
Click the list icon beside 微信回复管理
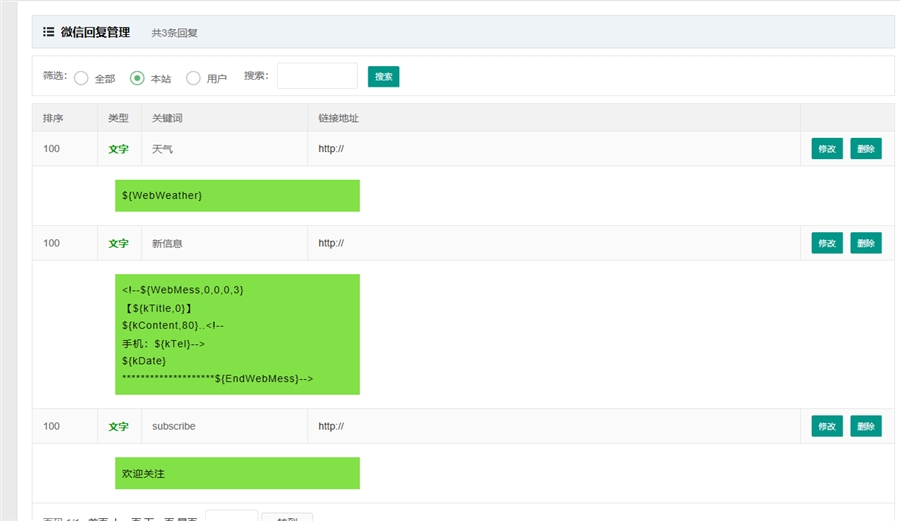[48, 32]
